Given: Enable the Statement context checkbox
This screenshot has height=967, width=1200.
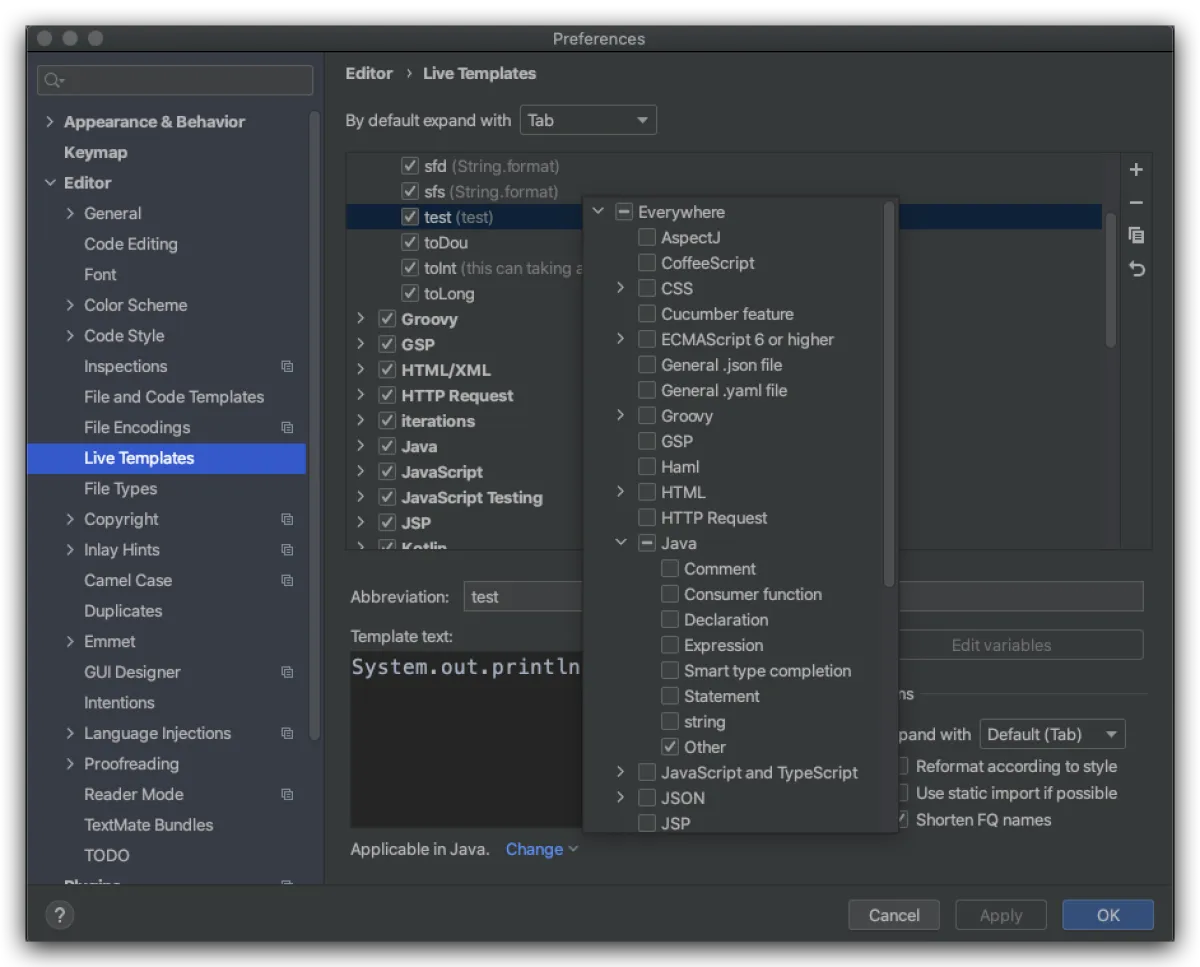Looking at the screenshot, I should (670, 696).
